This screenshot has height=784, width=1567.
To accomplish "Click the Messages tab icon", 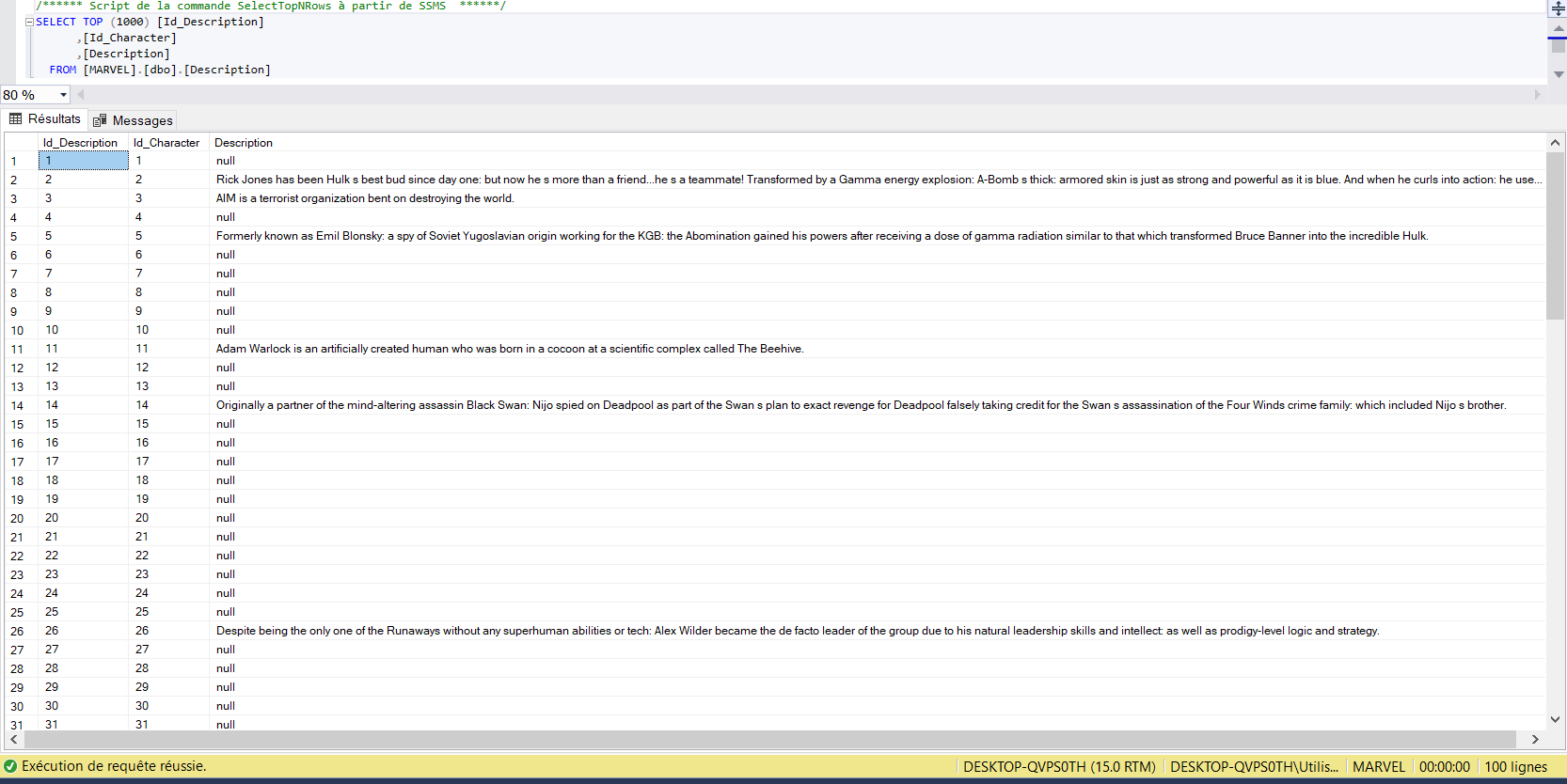I will [x=100, y=120].
